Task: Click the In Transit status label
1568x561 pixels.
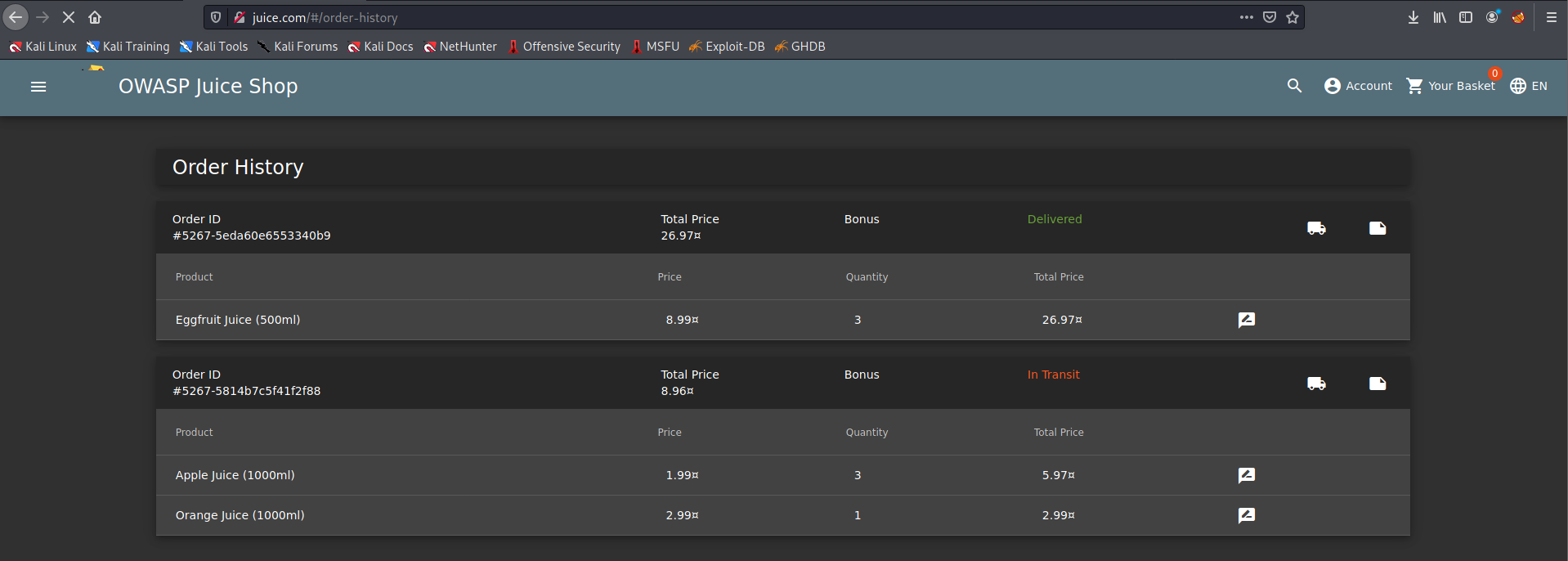Action: [x=1054, y=375]
